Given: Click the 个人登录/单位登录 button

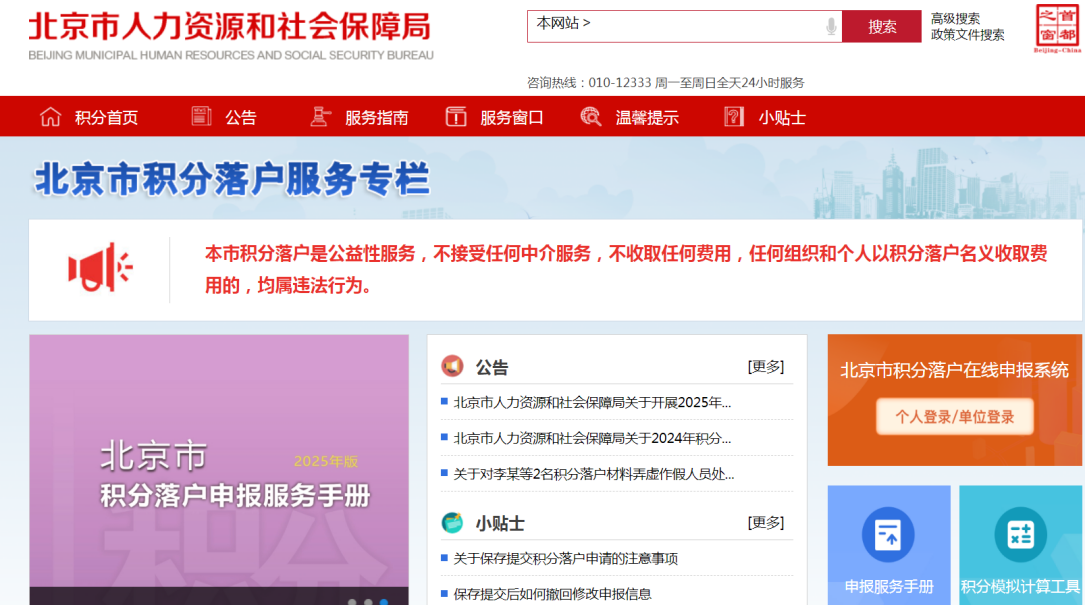Looking at the screenshot, I should [955, 417].
